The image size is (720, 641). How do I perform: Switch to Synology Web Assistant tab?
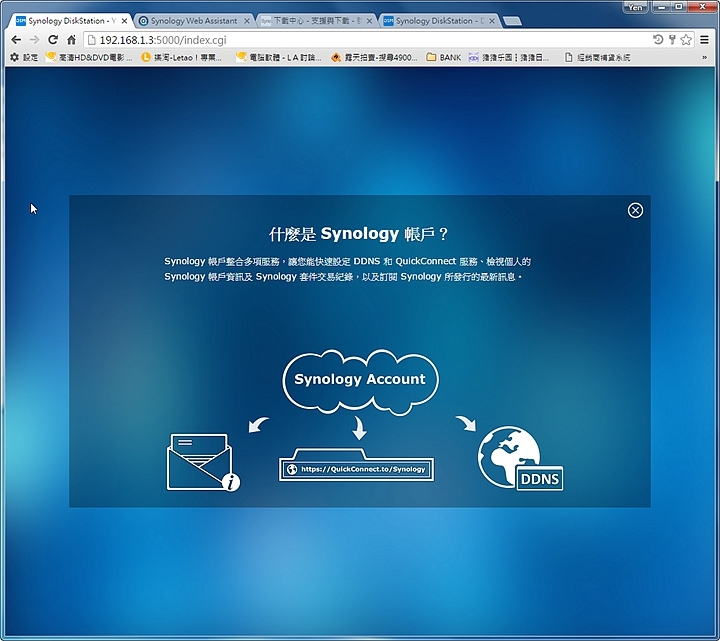coord(194,21)
